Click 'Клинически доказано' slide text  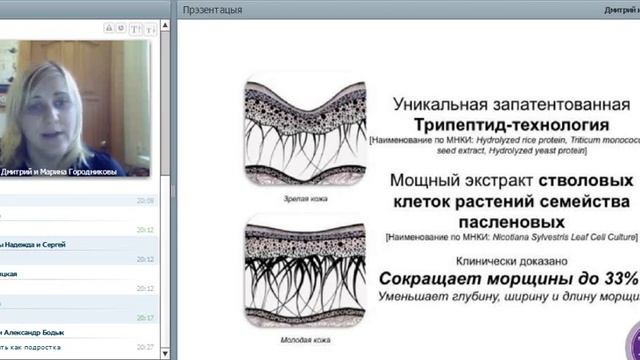point(511,261)
